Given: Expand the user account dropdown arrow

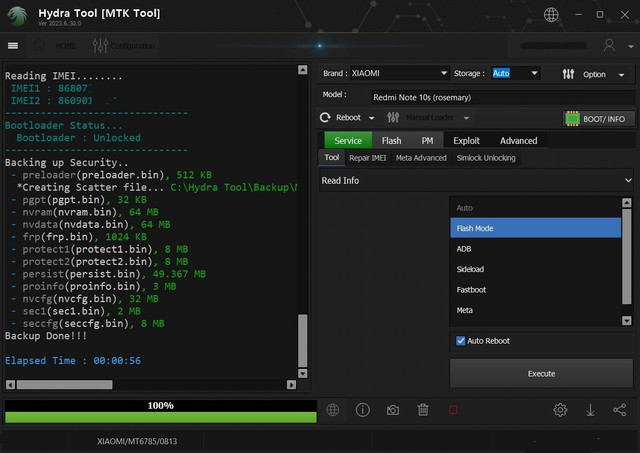Looking at the screenshot, I should point(631,47).
